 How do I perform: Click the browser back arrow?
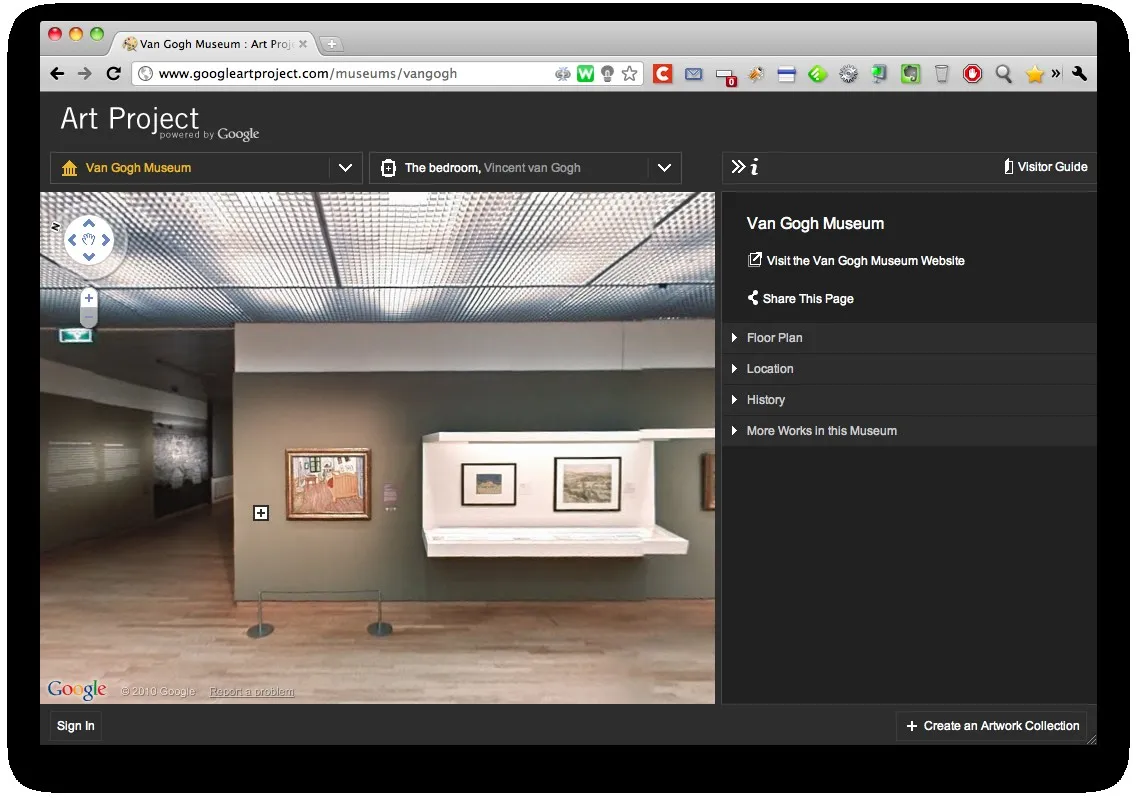(57, 73)
